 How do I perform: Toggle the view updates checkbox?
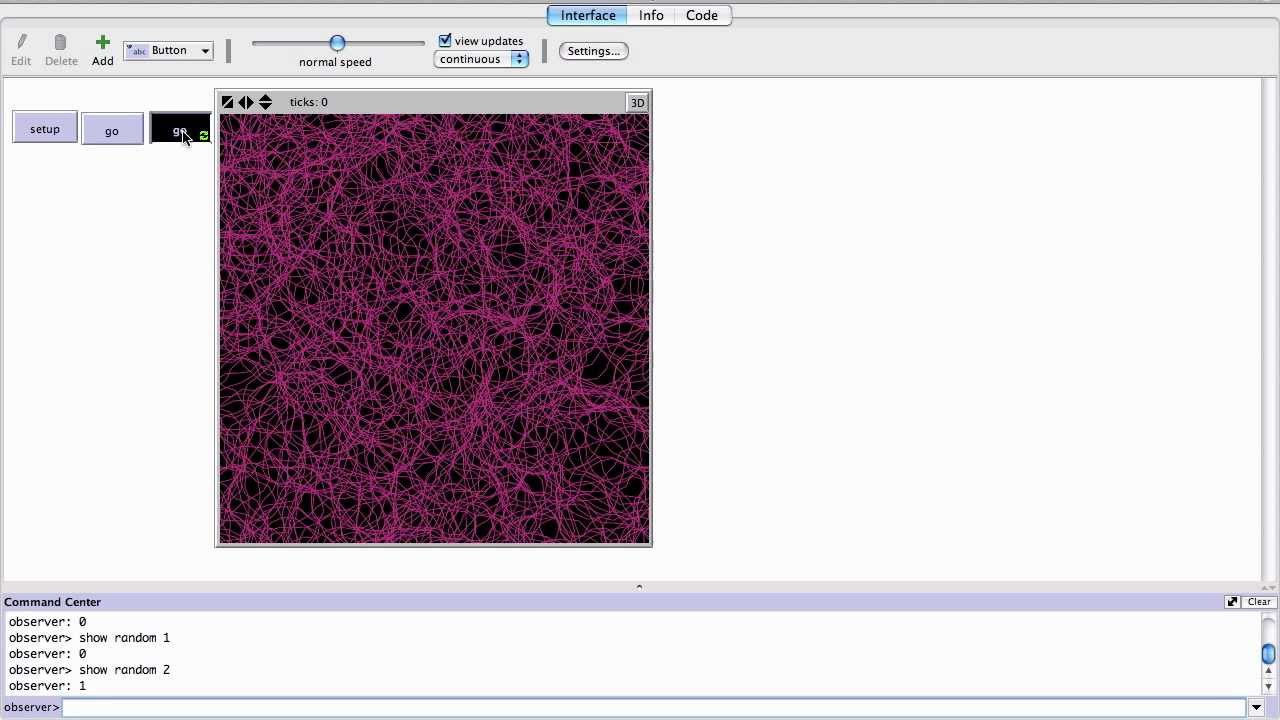[445, 41]
